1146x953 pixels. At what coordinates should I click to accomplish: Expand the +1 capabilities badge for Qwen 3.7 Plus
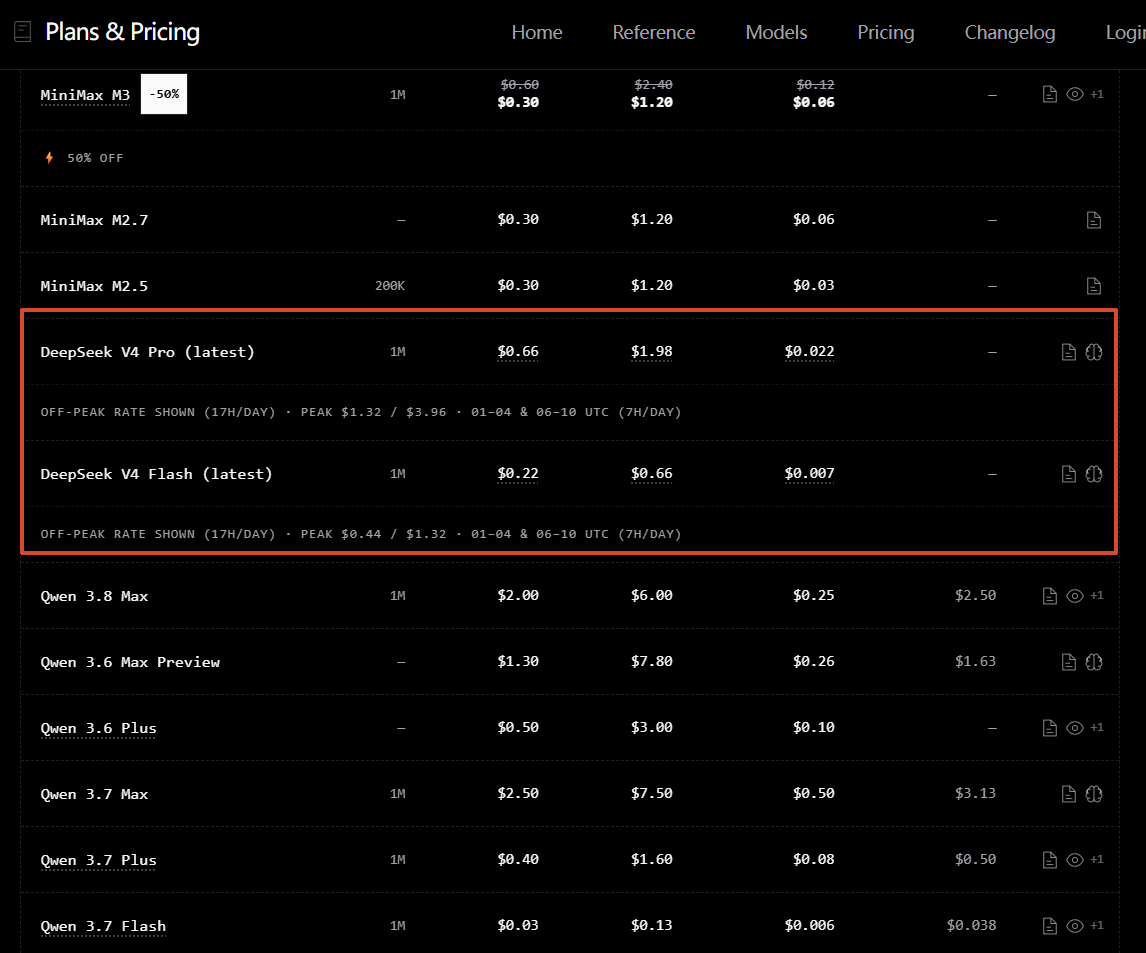(1097, 859)
